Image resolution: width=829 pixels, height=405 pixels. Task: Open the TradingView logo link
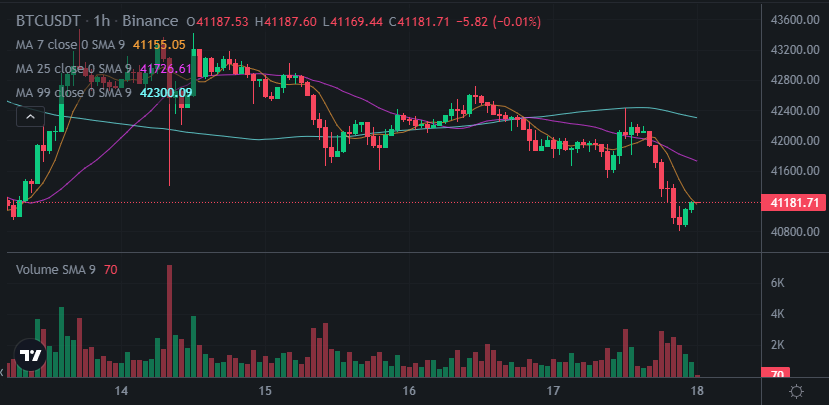pyautogui.click(x=29, y=355)
